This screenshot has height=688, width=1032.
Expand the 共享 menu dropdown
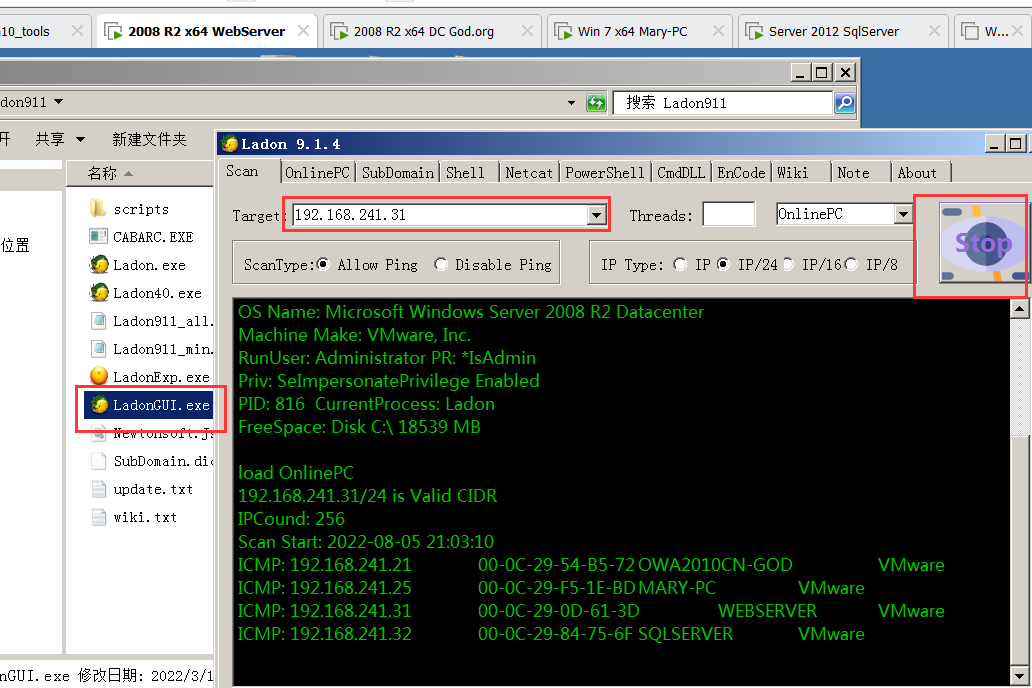click(60, 139)
